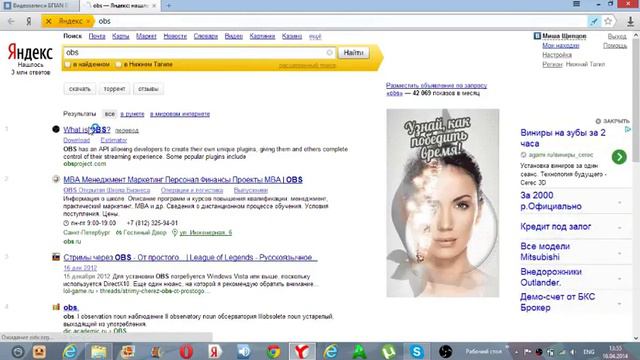Expand arrow next to 'Кредит под залог'
This screenshot has width=640, height=360.
click(x=620, y=228)
